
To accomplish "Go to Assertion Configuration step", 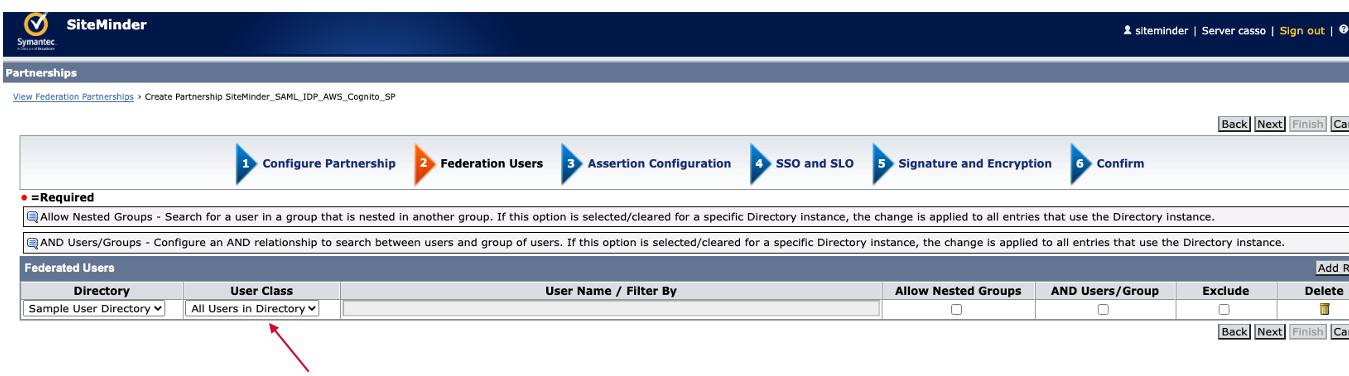I will 659,164.
